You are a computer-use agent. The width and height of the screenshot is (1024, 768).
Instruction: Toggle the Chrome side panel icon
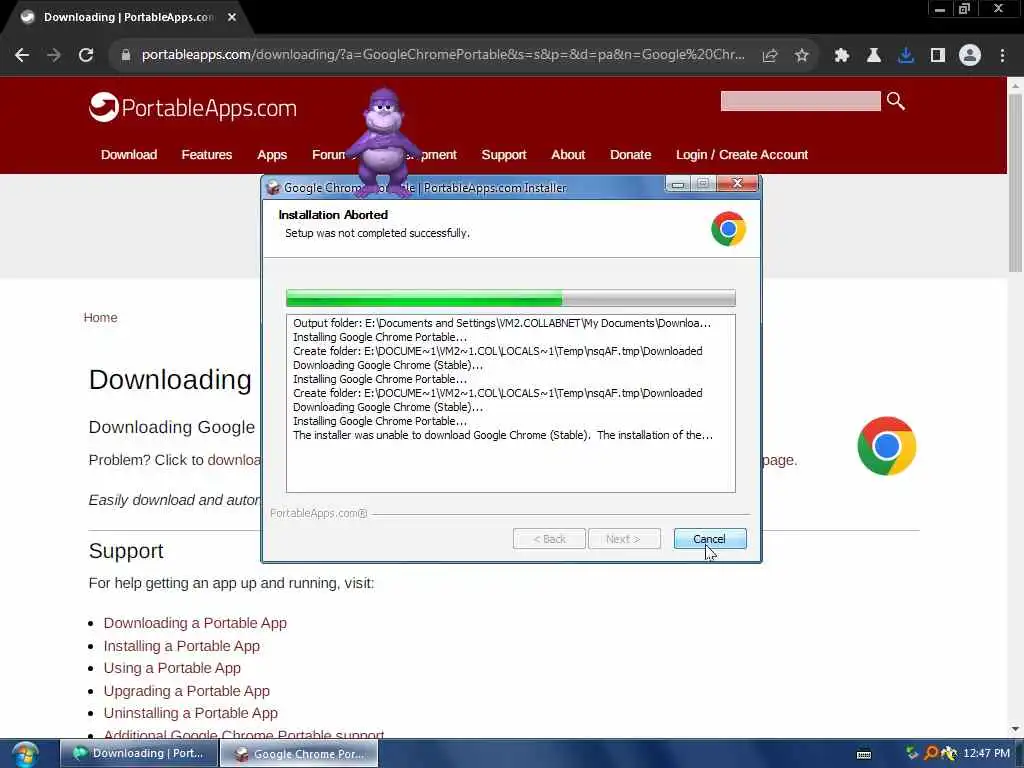coord(938,56)
